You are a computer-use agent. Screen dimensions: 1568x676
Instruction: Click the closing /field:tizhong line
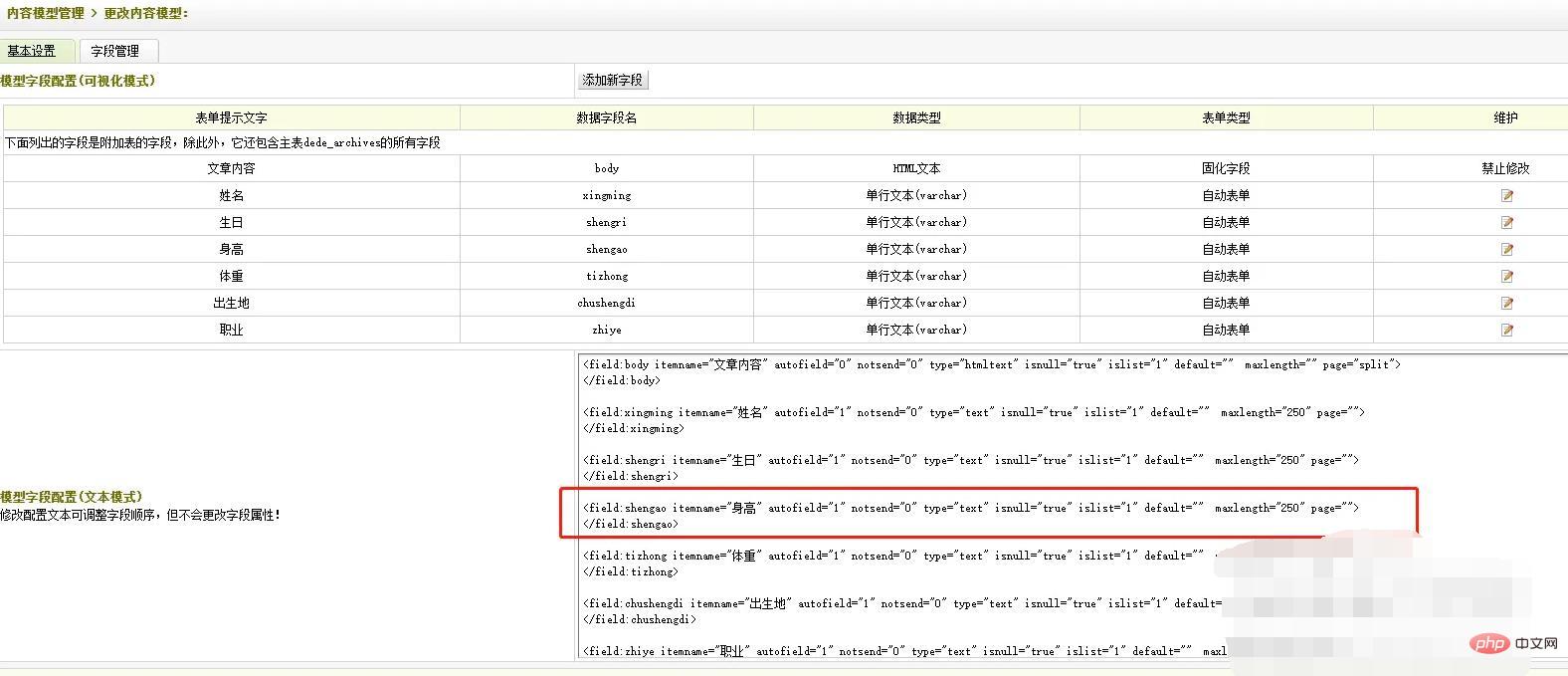point(631,571)
